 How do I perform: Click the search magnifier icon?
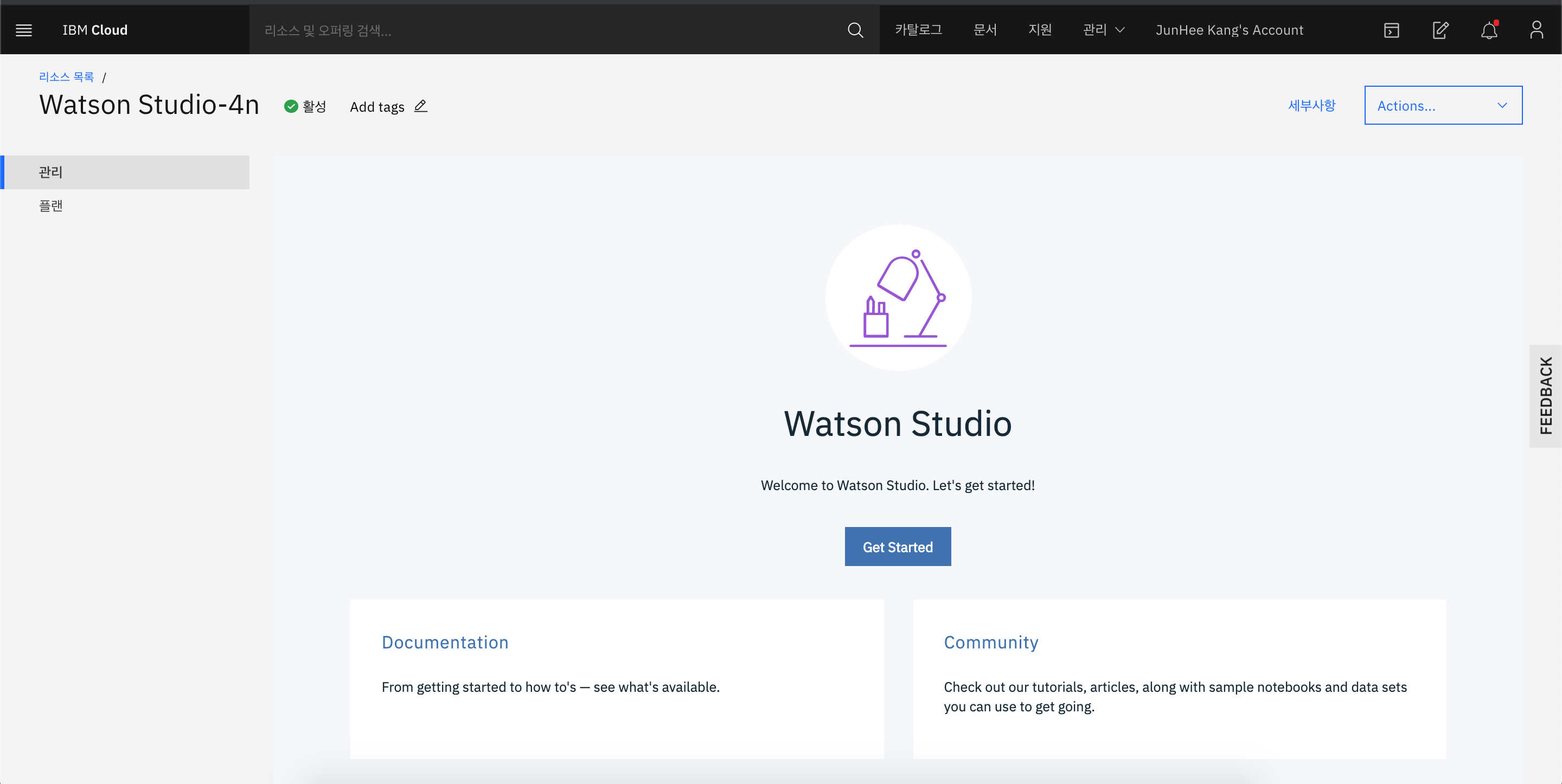pos(855,30)
